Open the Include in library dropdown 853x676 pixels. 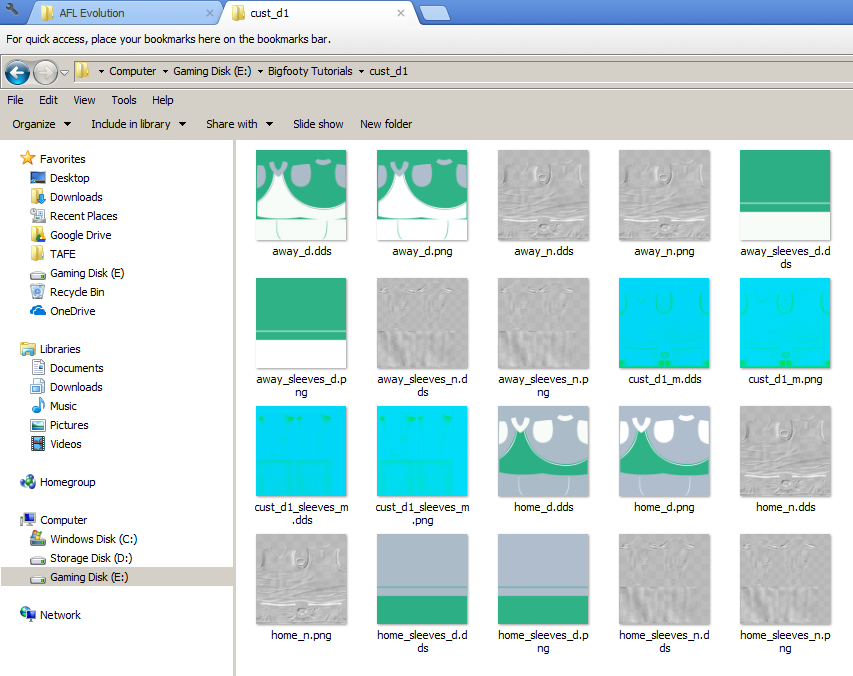[138, 124]
